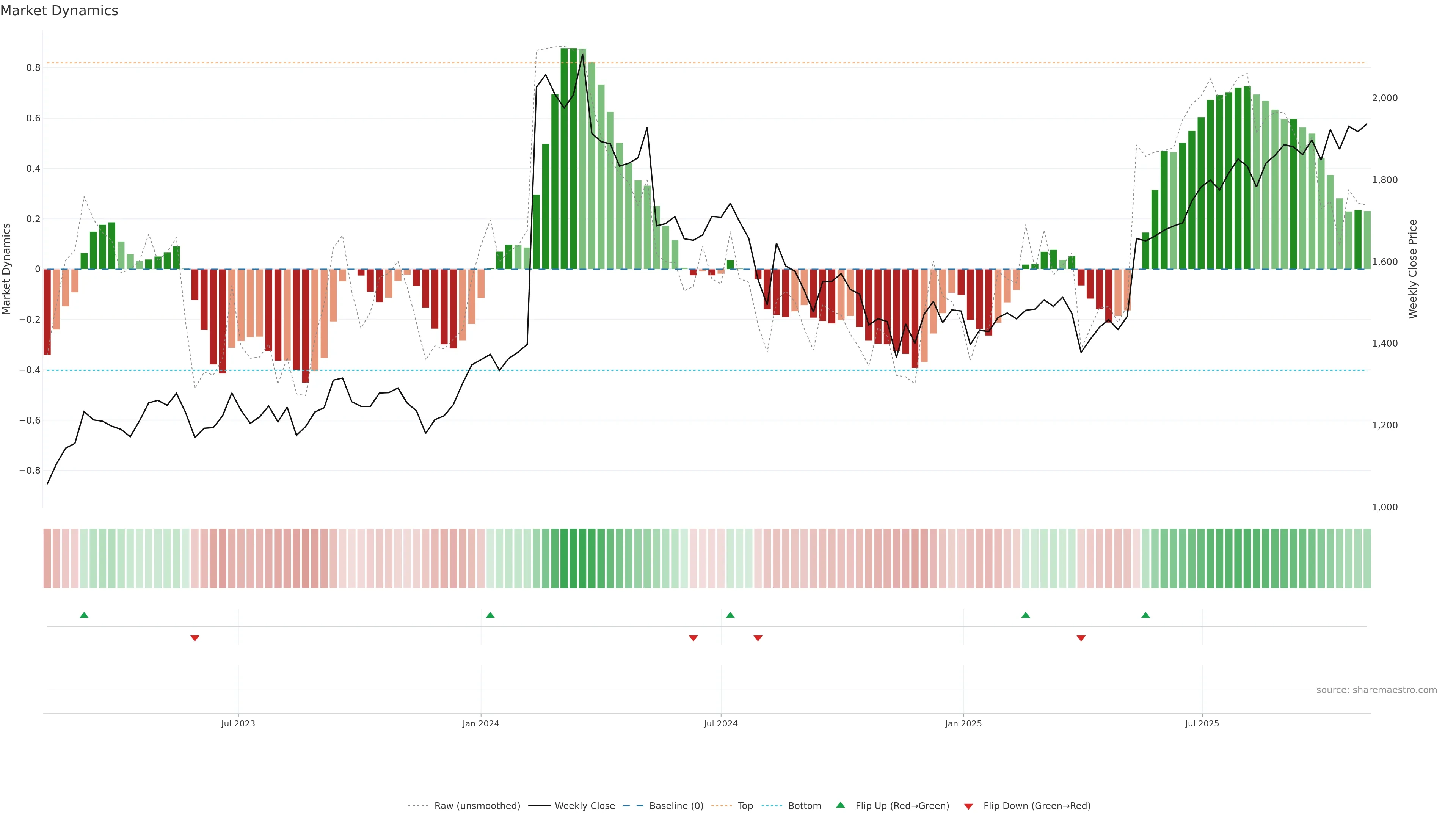Click flip-up marker just after Jul 2024
1456x819 pixels.
[730, 615]
